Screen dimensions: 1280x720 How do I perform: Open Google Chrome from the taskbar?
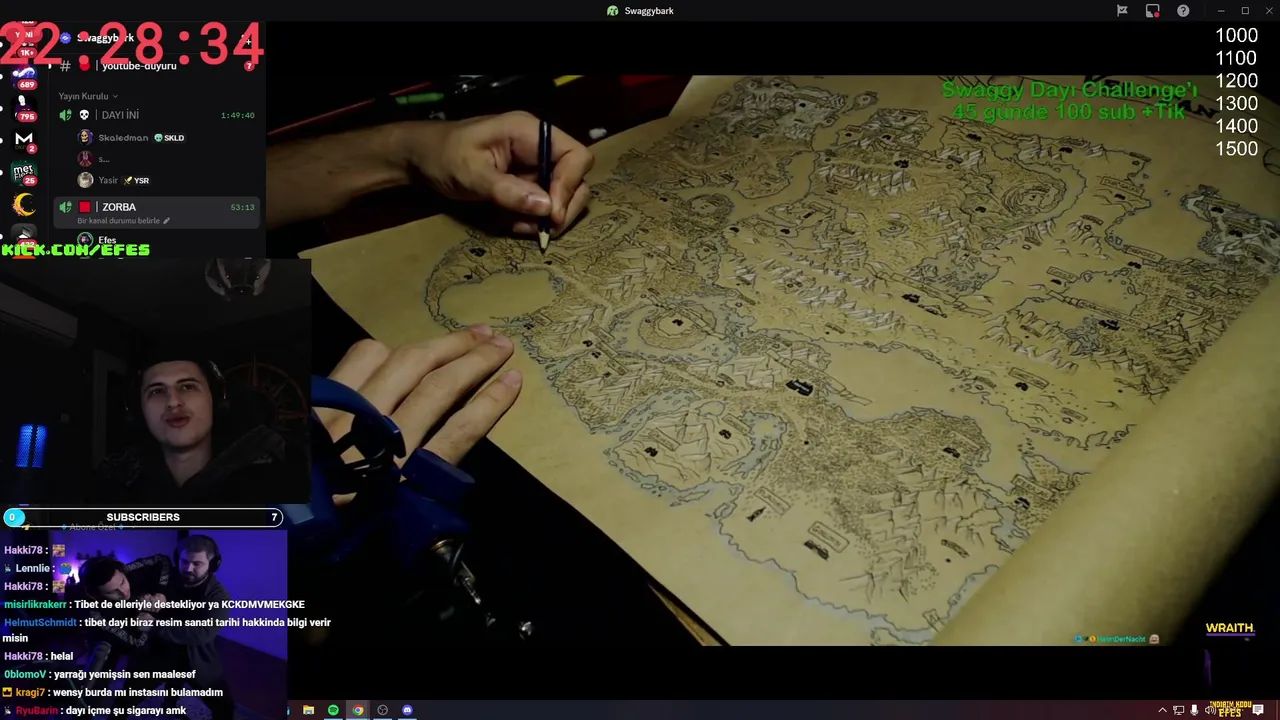point(358,710)
